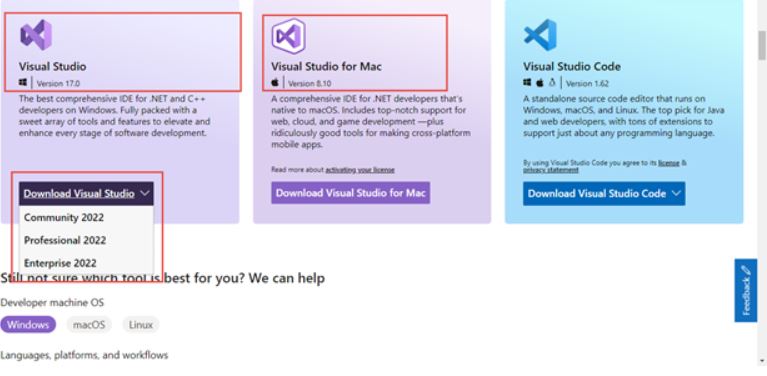The image size is (767, 376).
Task: Open the Feedback side tab
Action: pyautogui.click(x=745, y=290)
